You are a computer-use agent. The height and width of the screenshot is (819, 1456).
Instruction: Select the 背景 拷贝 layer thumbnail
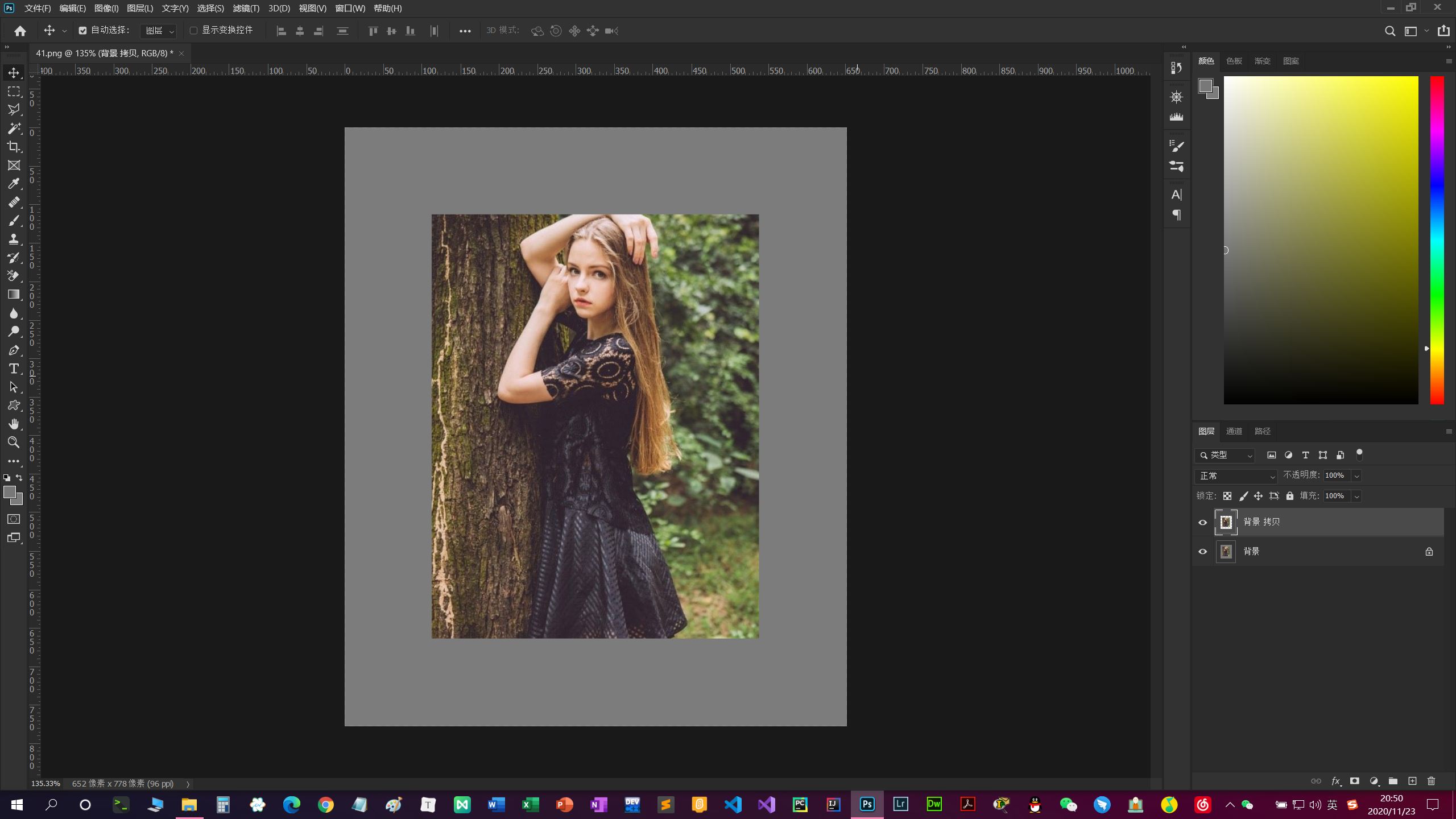click(1226, 522)
